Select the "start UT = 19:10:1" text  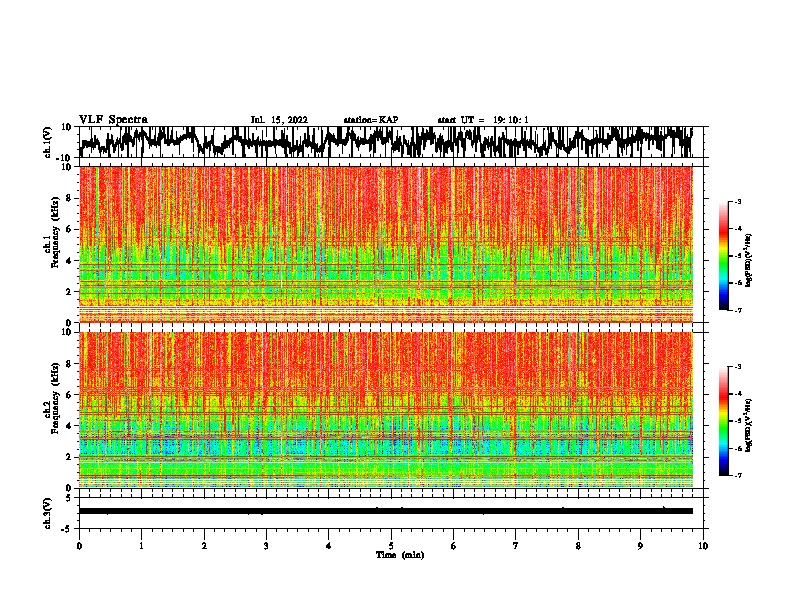point(483,120)
